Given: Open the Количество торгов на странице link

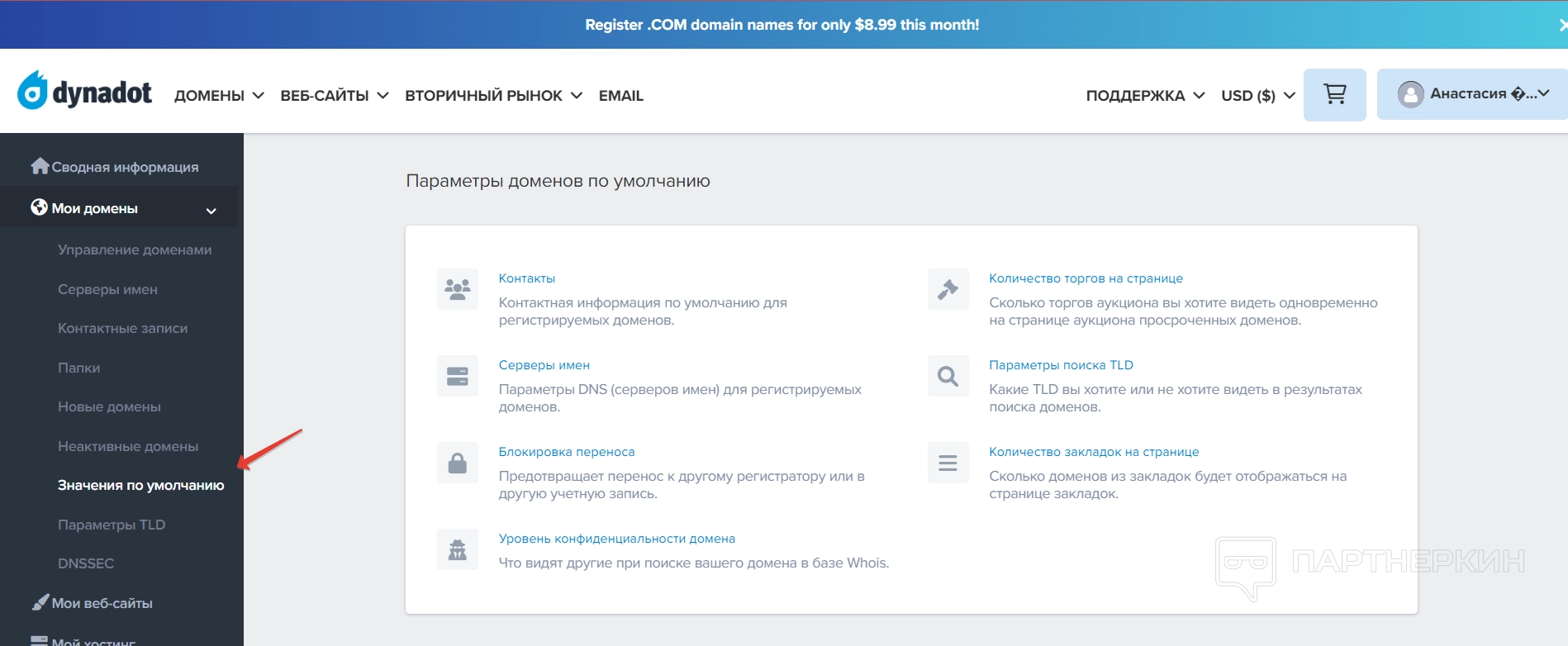Looking at the screenshot, I should coord(1086,278).
